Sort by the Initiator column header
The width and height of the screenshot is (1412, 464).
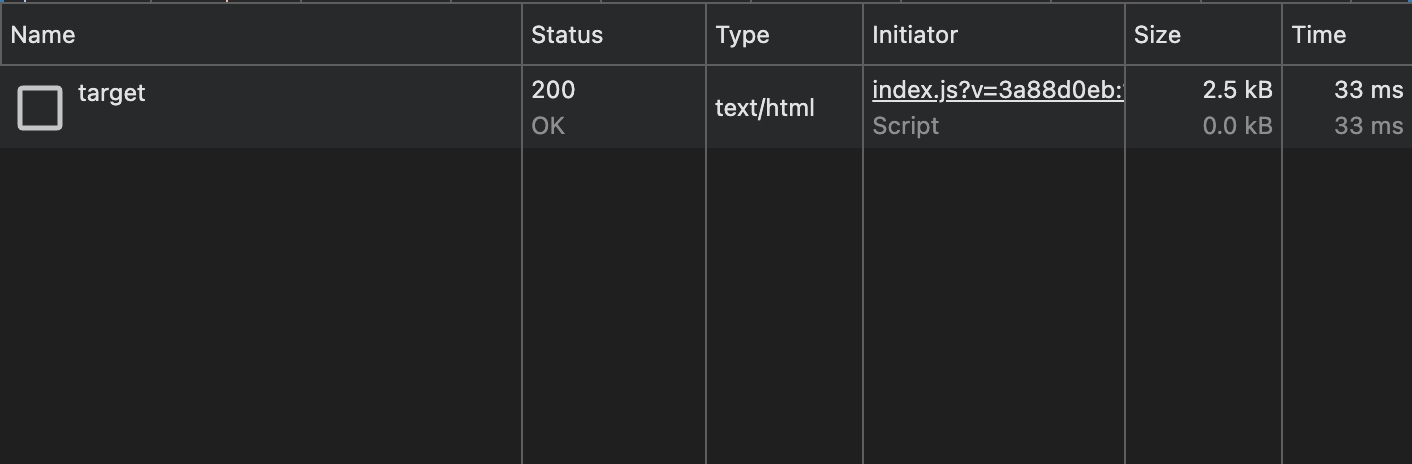[x=915, y=35]
